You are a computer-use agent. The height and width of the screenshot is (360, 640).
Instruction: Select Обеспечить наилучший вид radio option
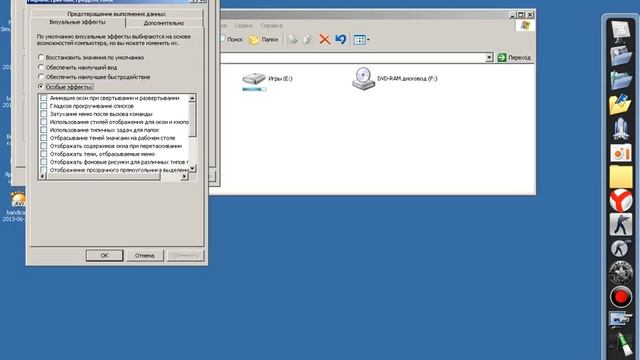click(41, 67)
